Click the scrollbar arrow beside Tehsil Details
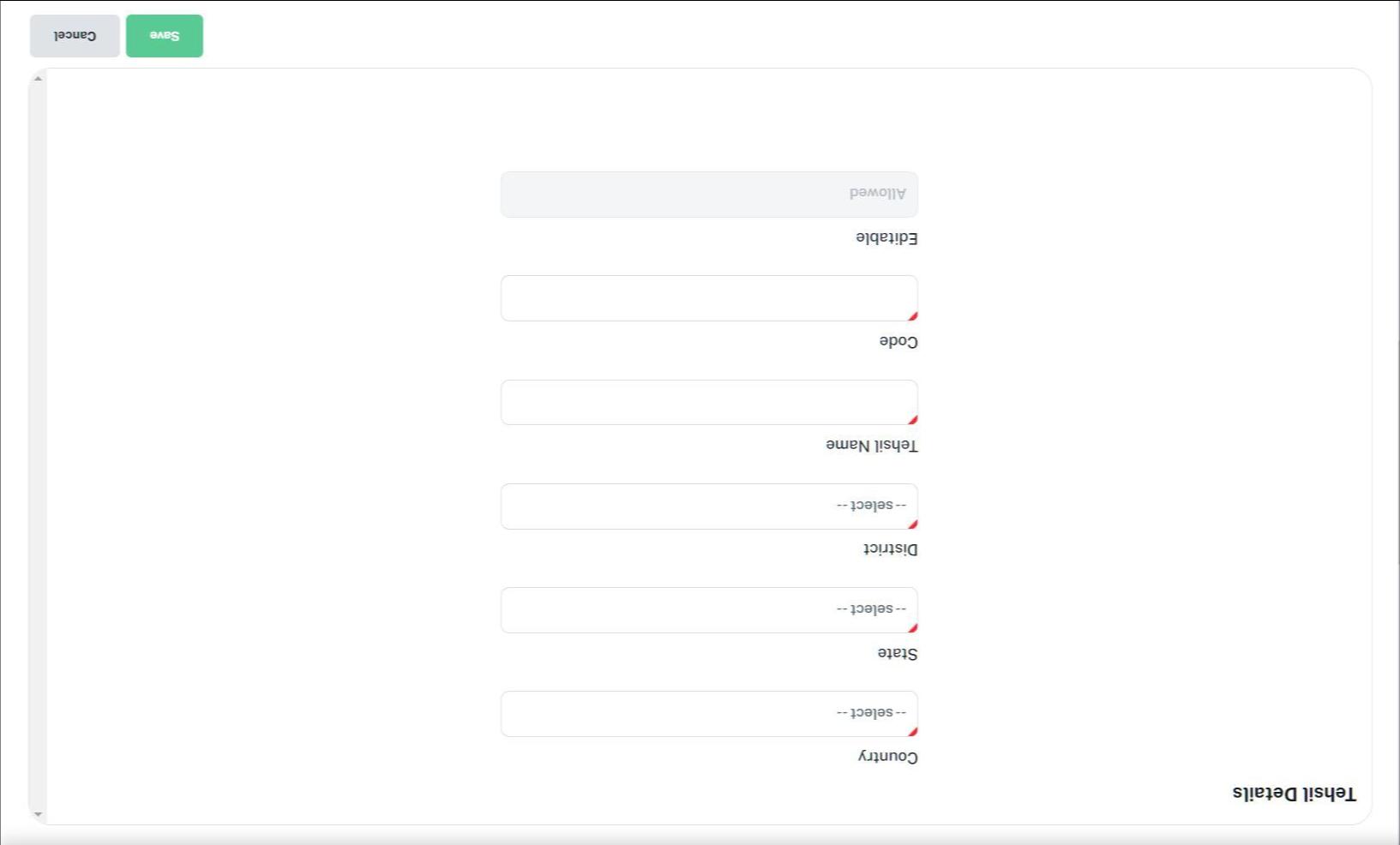1400x845 pixels. pos(38,814)
